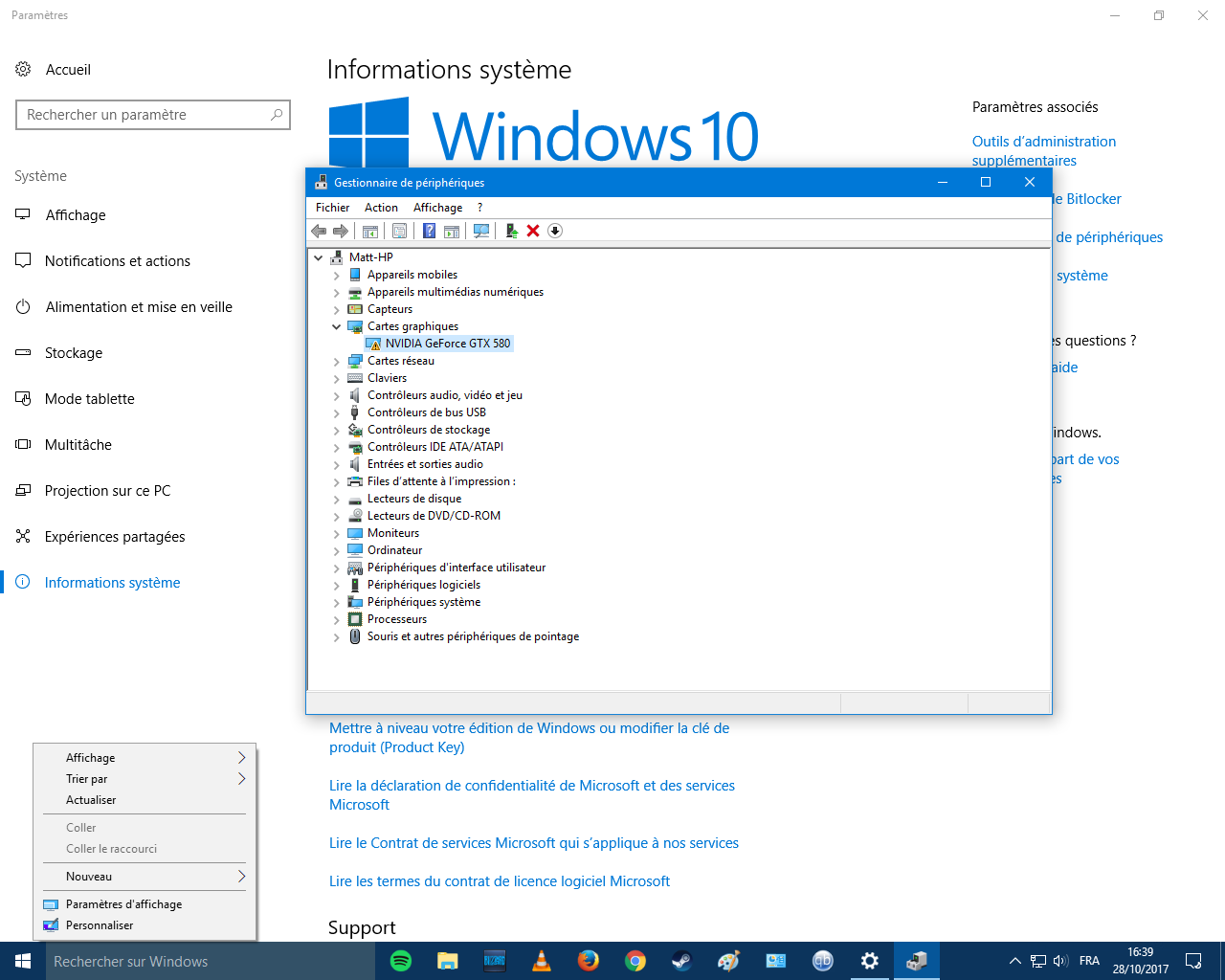Click the network tray icon
Viewport: 1225px width, 980px height.
tap(1038, 961)
